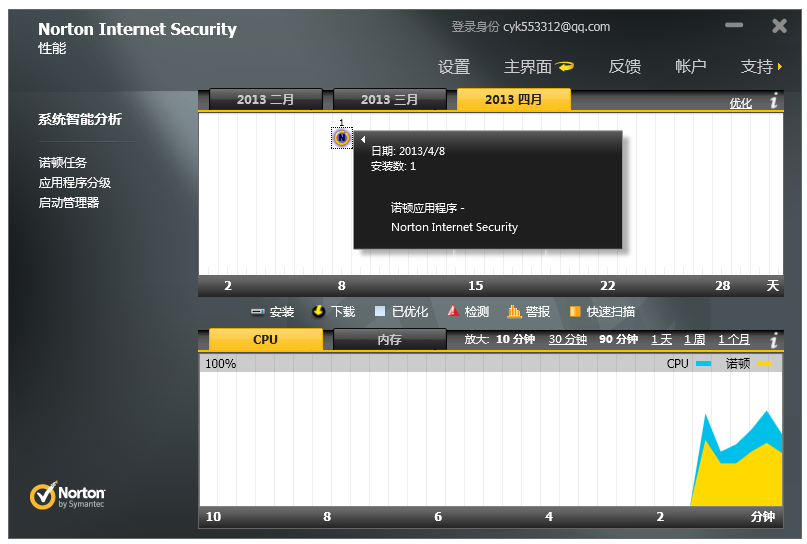Click the 系统智能分析 sidebar heading

[x=80, y=119]
